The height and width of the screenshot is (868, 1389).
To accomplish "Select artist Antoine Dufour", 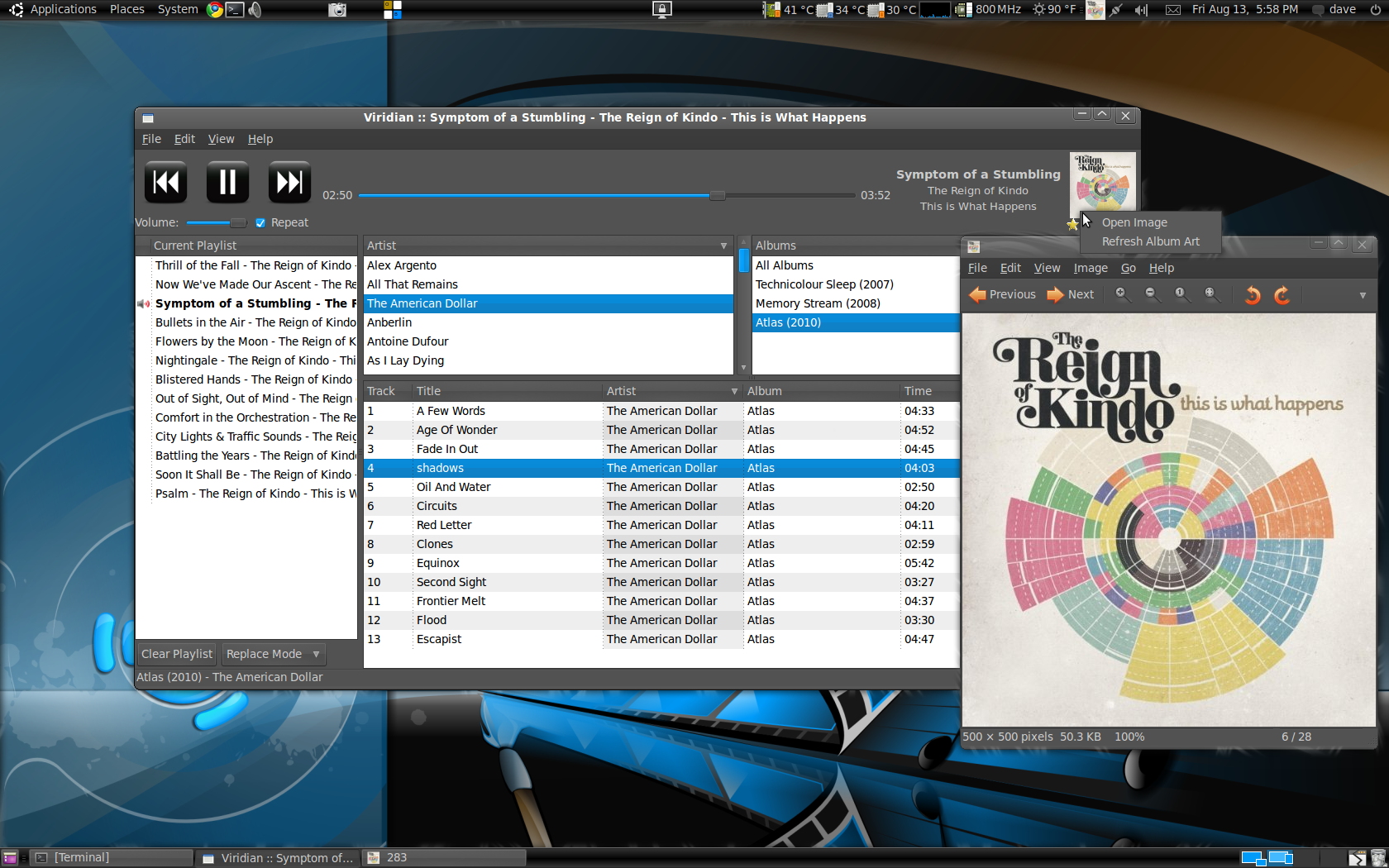I will coord(548,341).
